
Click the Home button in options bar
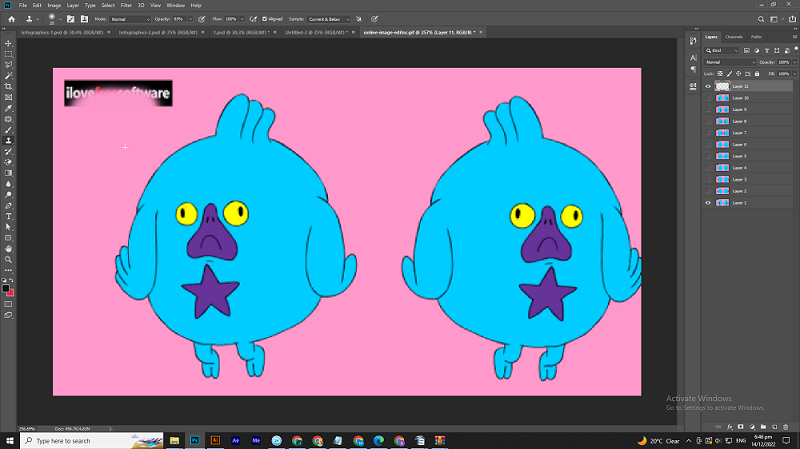coord(11,19)
